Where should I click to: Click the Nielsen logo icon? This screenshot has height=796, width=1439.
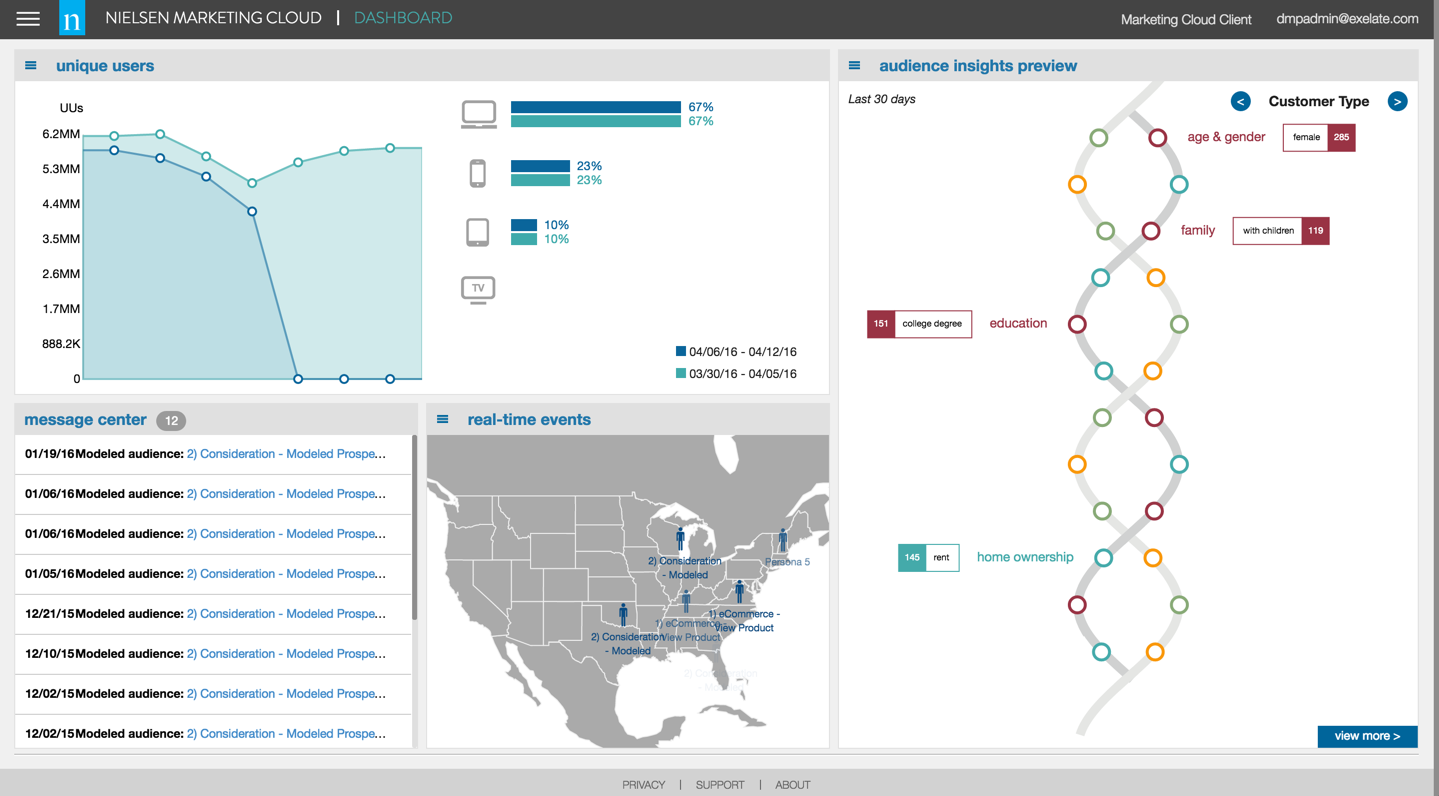[x=72, y=18]
